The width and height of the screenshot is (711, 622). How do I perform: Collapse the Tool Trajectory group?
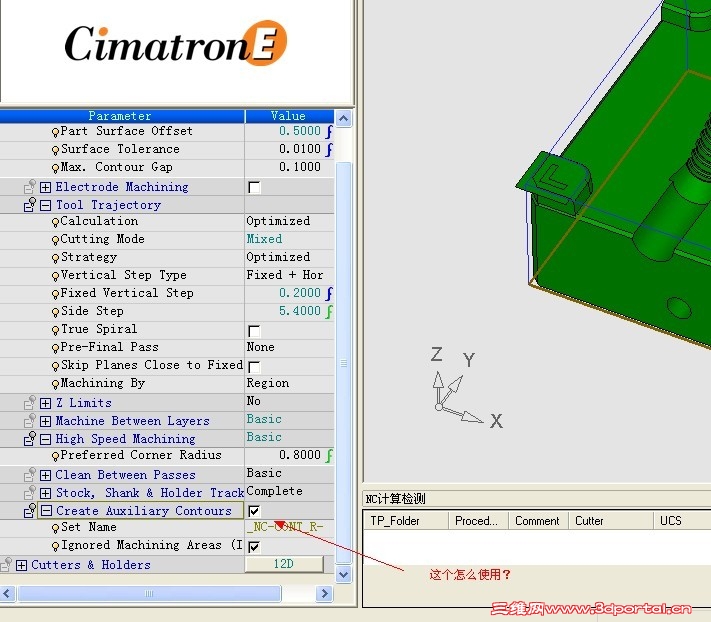coord(45,205)
